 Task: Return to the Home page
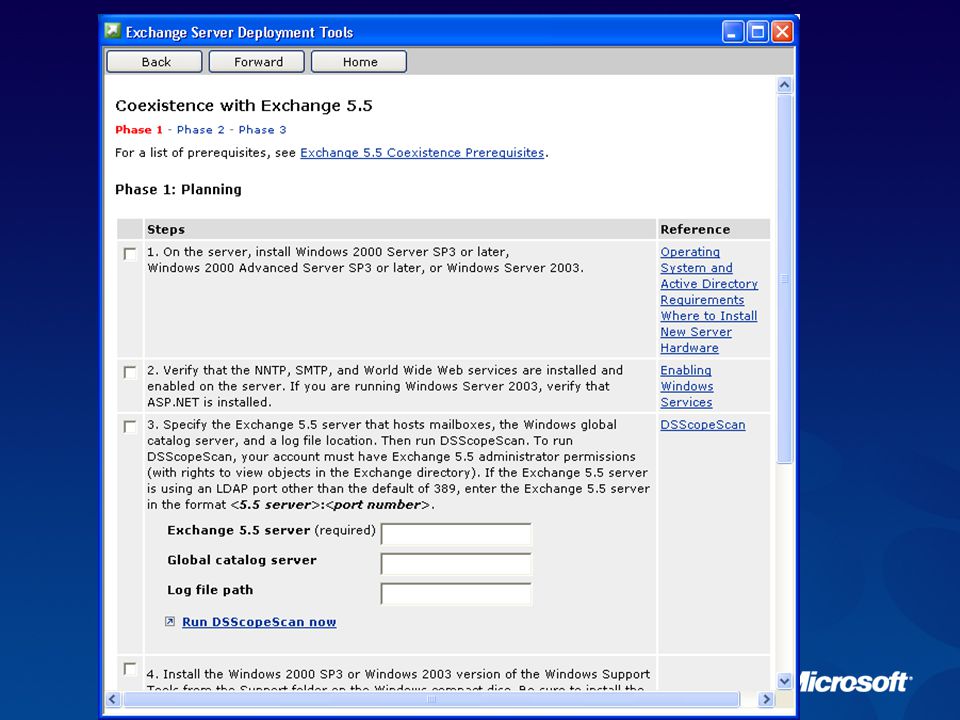pyautogui.click(x=359, y=62)
